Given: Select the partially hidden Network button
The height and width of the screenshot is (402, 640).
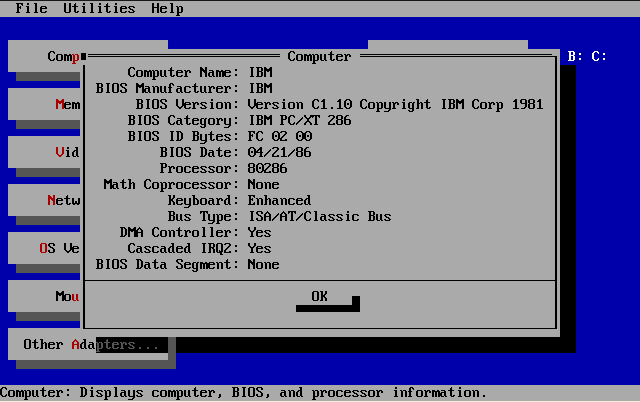Looking at the screenshot, I should tap(44, 200).
